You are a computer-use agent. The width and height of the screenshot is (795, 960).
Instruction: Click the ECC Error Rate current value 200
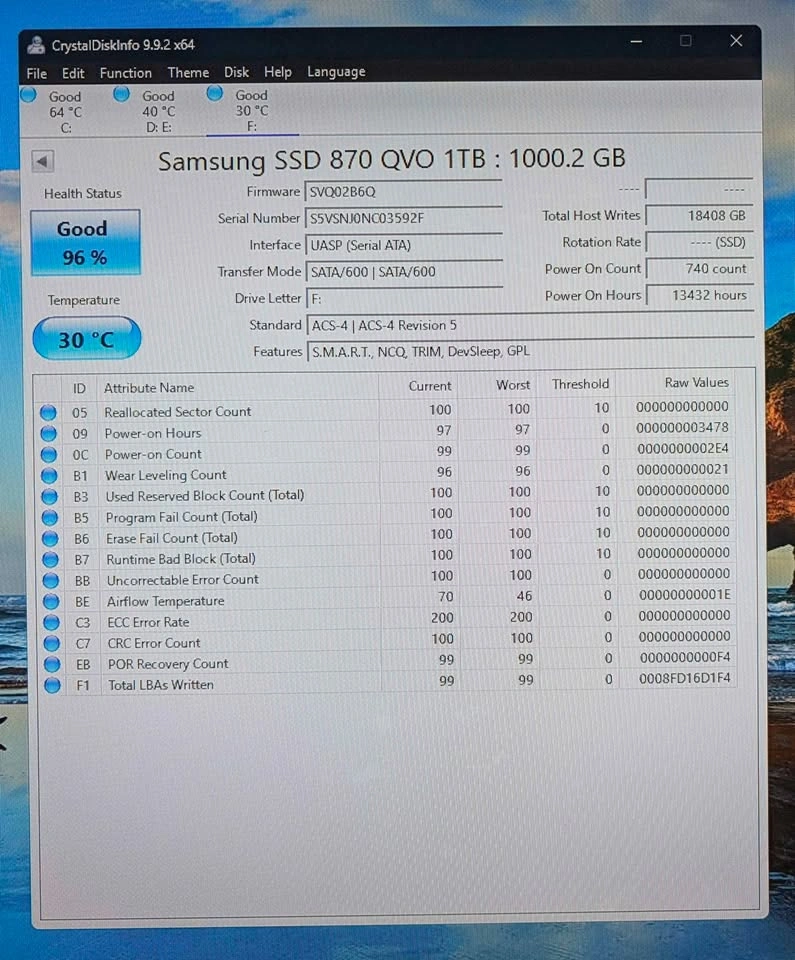point(442,618)
